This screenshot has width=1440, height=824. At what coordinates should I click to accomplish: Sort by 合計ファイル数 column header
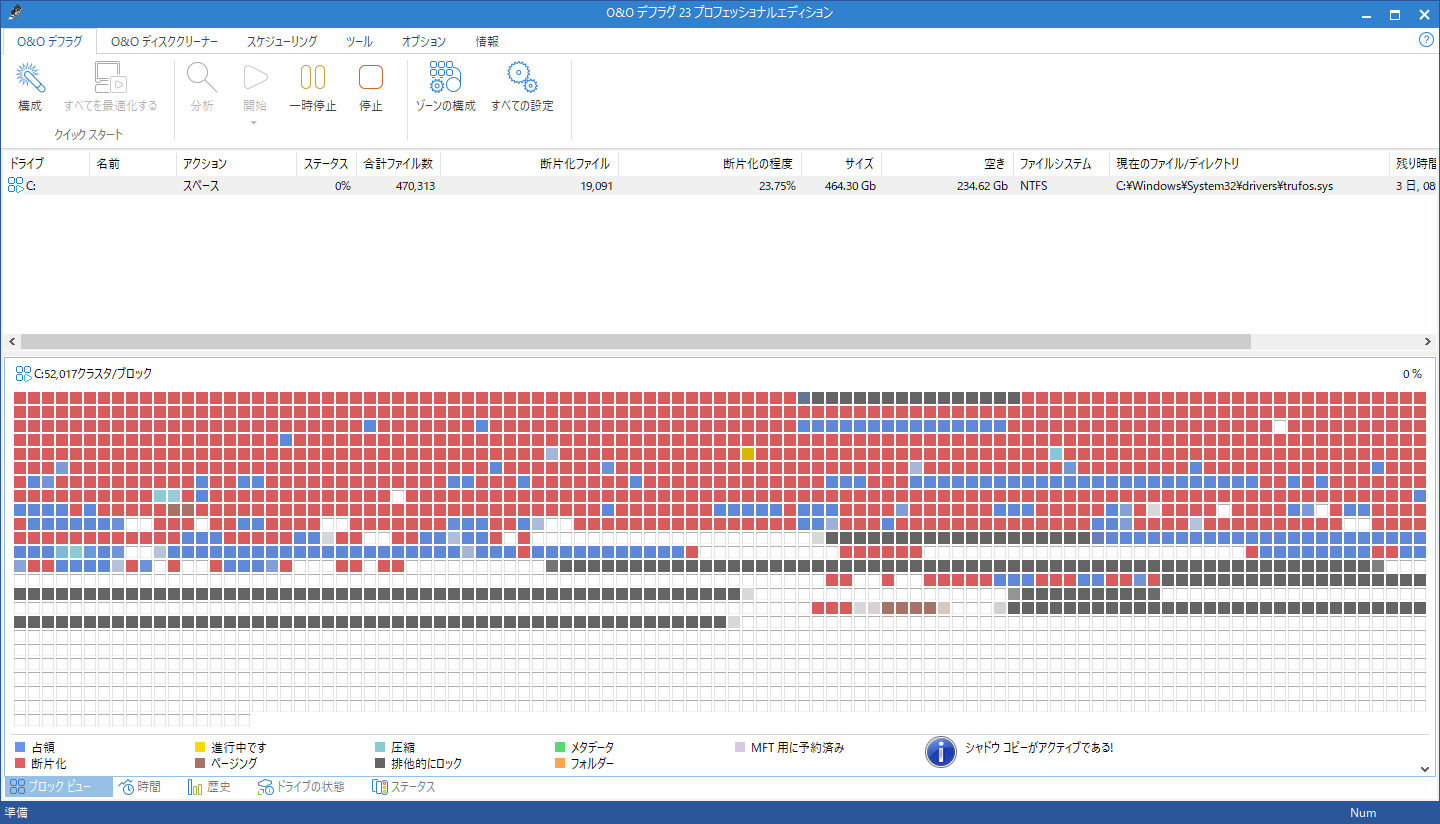pos(398,164)
